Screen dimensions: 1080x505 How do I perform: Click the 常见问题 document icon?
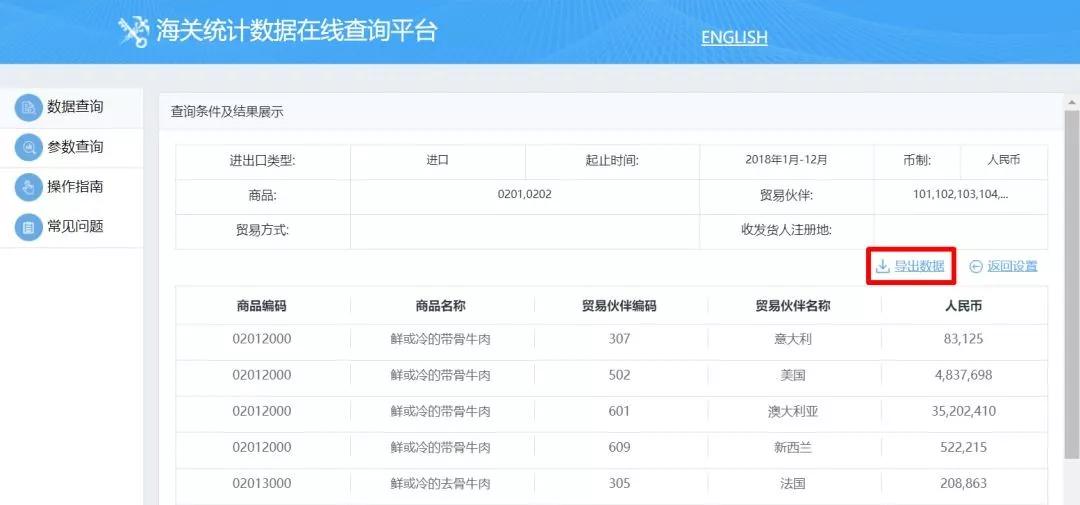tap(29, 227)
